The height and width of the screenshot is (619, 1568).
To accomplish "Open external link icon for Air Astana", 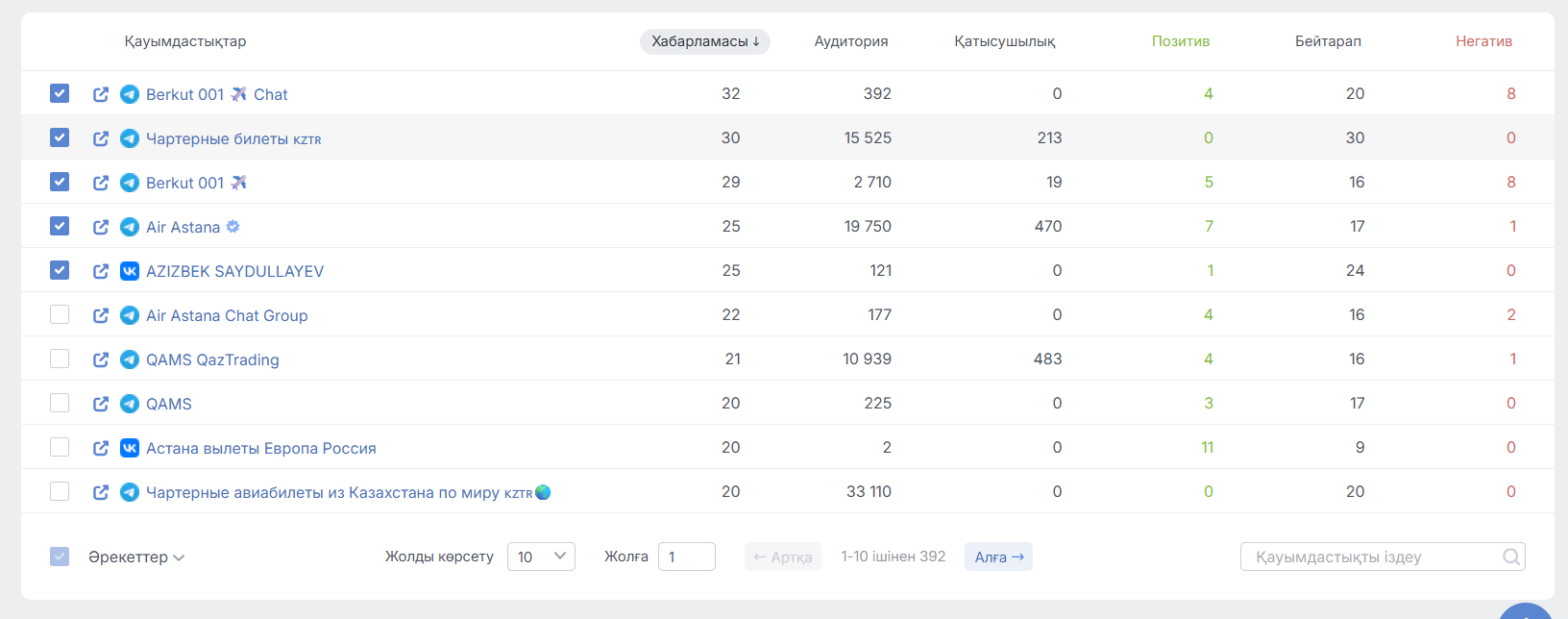I will [101, 227].
